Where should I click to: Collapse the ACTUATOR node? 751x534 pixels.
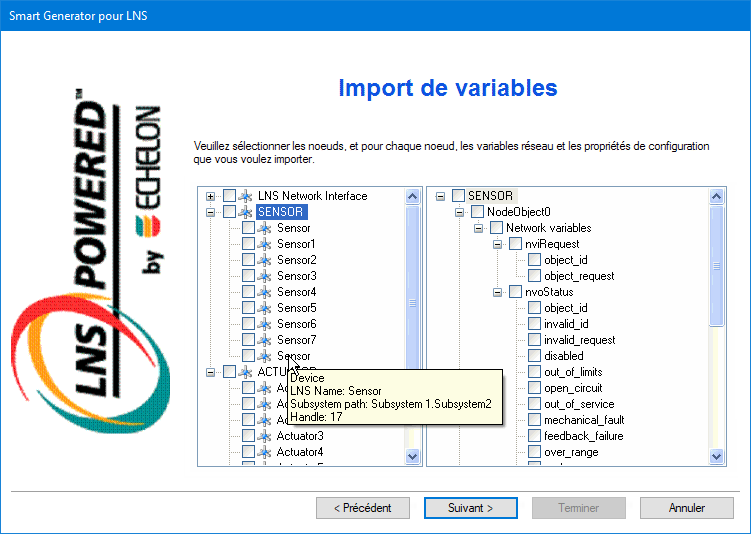click(x=210, y=372)
